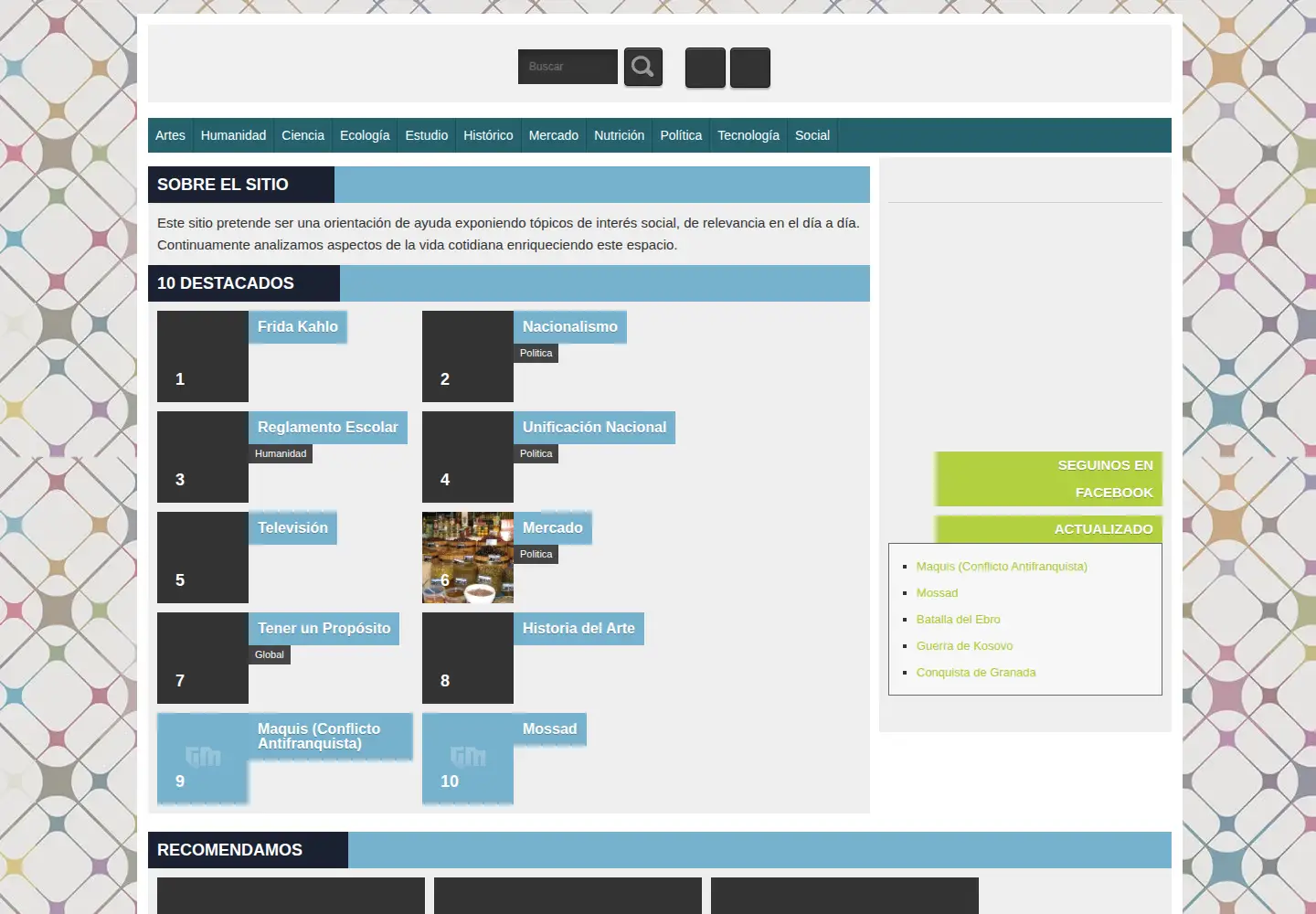Click placeholder icon thumbnail numbered 10

click(468, 759)
